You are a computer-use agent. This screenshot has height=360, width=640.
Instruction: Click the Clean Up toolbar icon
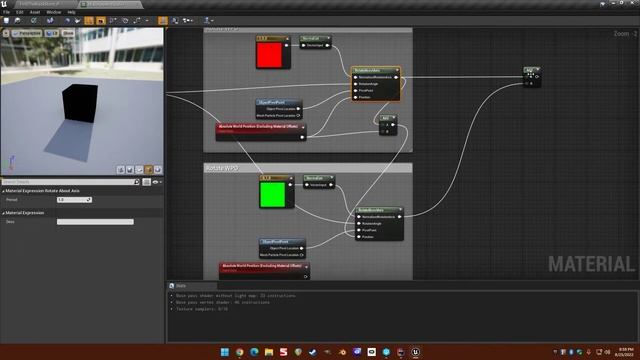[78, 20]
